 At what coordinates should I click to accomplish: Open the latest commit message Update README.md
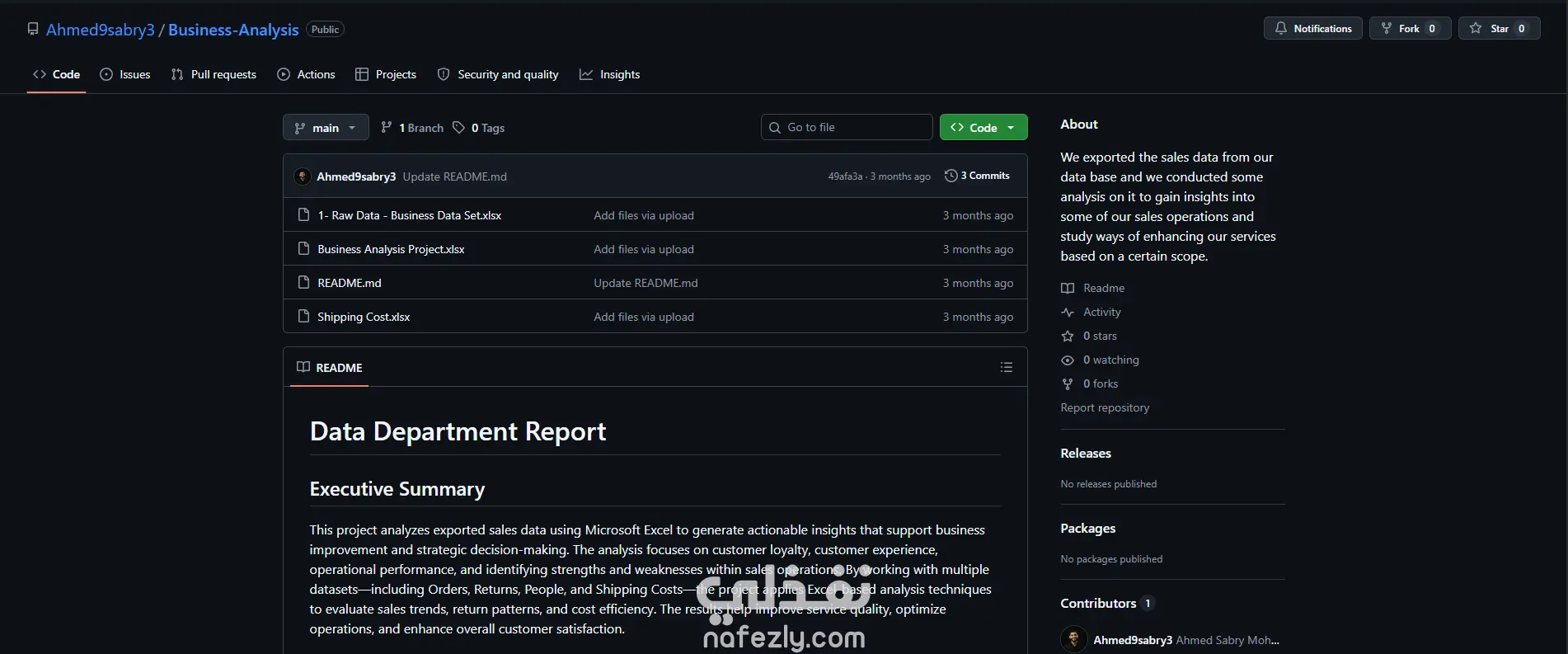click(x=455, y=176)
